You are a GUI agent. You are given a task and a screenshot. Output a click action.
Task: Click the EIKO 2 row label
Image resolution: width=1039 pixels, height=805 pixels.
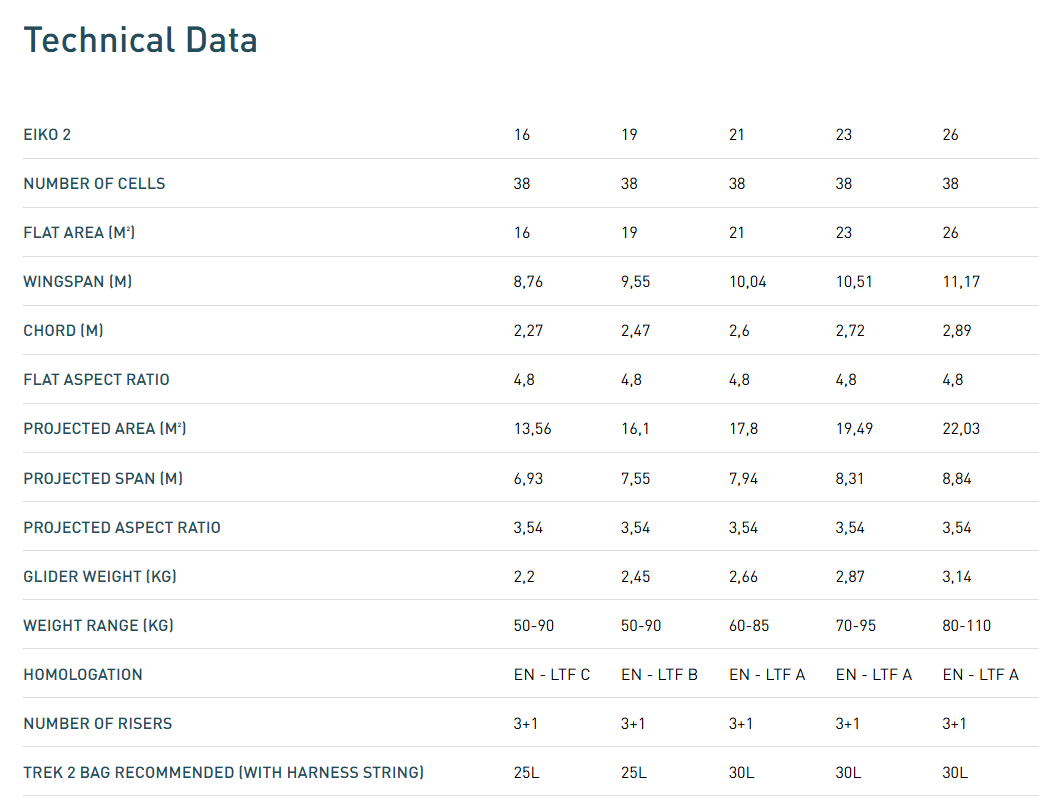tap(47, 135)
